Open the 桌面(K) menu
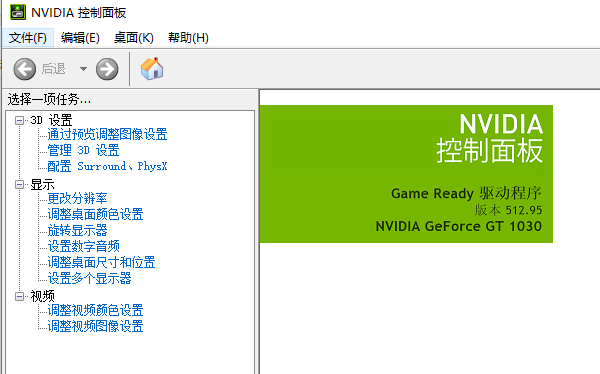Viewport: 600px width, 374px height. point(134,38)
